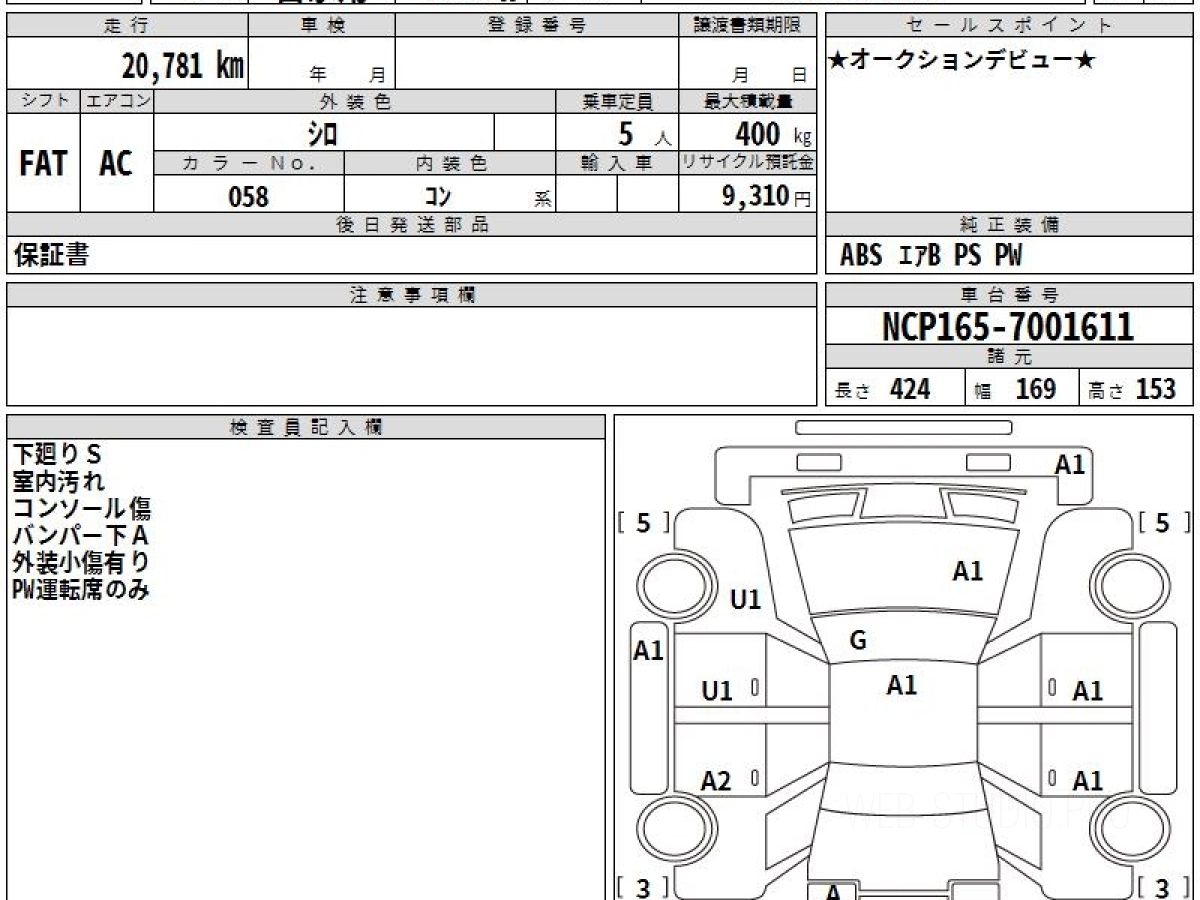Screen dimensions: 1200x900
Task: Select the 車台番号 header
Action: pyautogui.click(x=1009, y=295)
